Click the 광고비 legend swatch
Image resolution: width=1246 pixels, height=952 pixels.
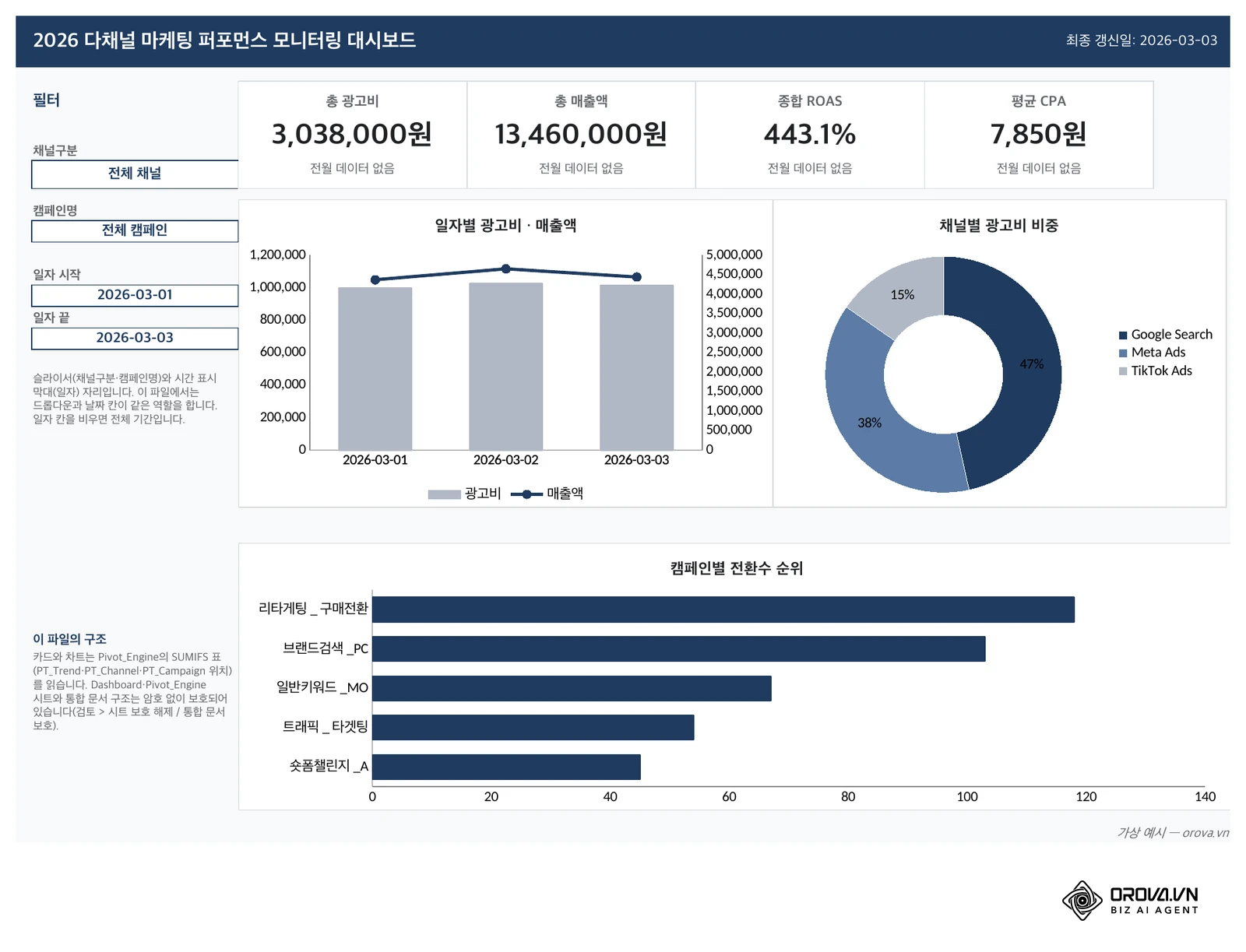[444, 494]
